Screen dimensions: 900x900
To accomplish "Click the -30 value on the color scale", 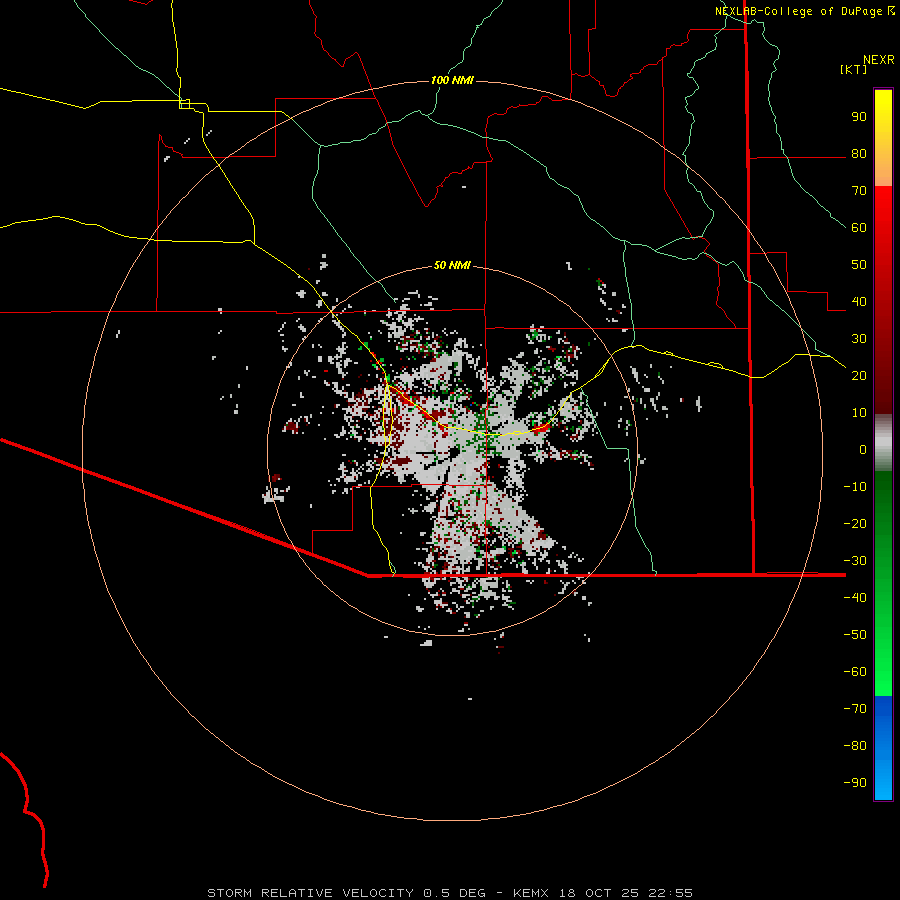I will [x=855, y=561].
